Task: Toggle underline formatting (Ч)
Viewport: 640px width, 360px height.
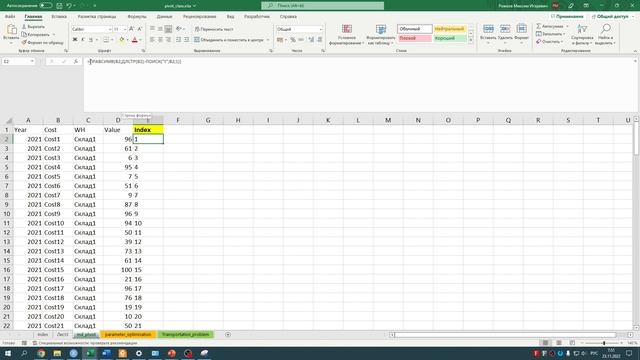Action: click(x=91, y=40)
